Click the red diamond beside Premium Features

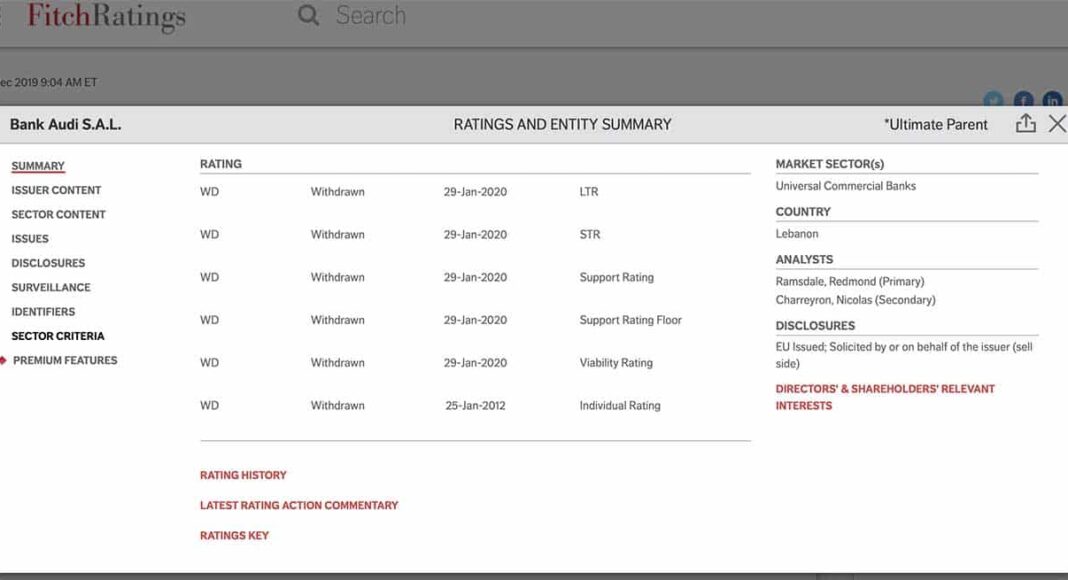click(4, 361)
